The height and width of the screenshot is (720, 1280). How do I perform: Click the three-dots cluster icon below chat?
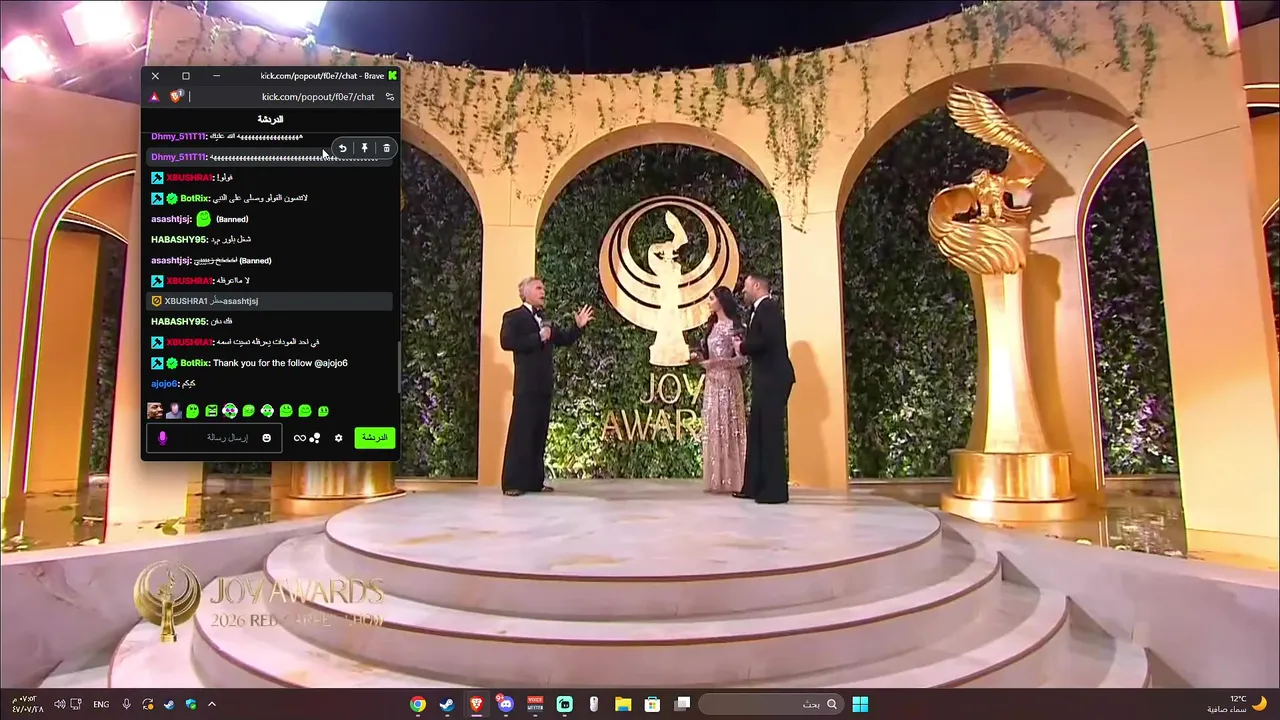[x=314, y=438]
